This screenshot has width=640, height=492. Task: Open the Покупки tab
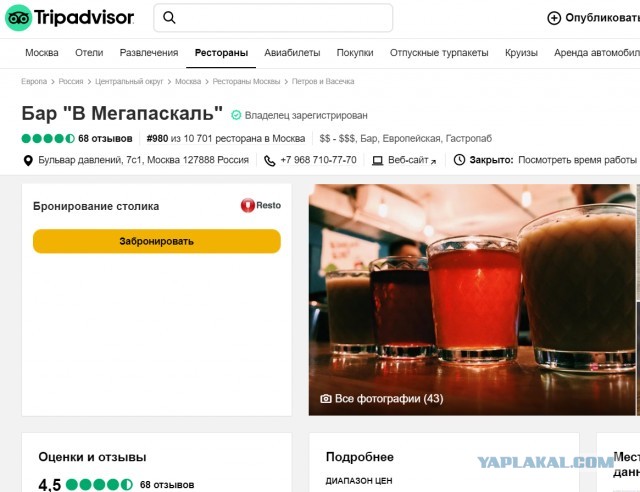click(355, 53)
